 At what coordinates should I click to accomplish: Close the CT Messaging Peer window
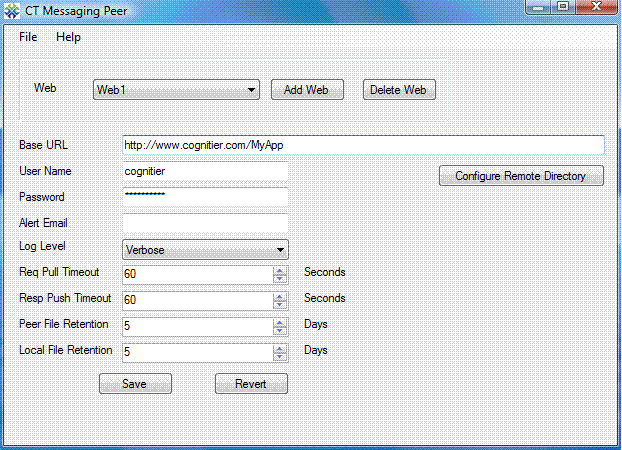coord(597,7)
